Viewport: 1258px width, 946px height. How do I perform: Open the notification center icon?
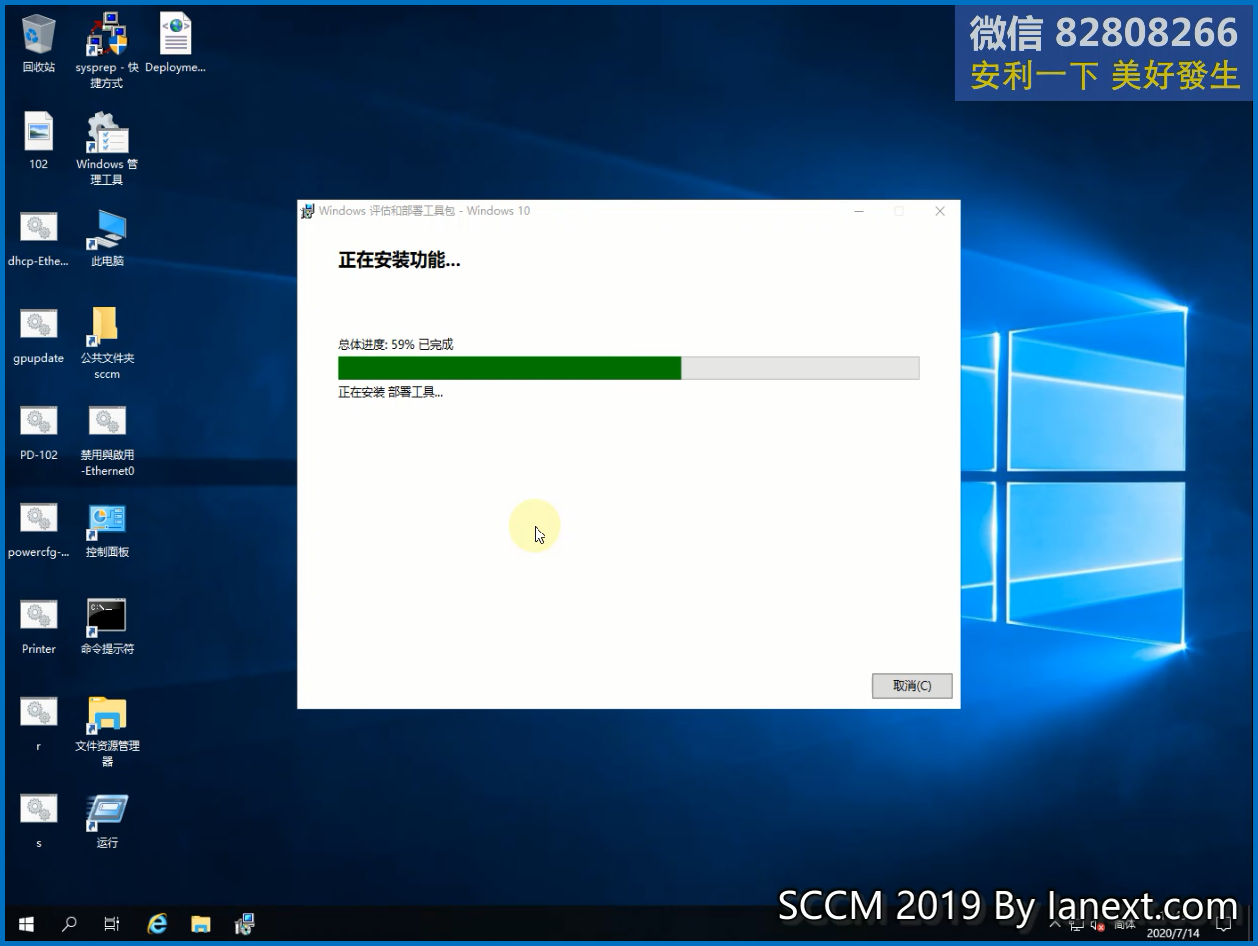[x=1222, y=925]
